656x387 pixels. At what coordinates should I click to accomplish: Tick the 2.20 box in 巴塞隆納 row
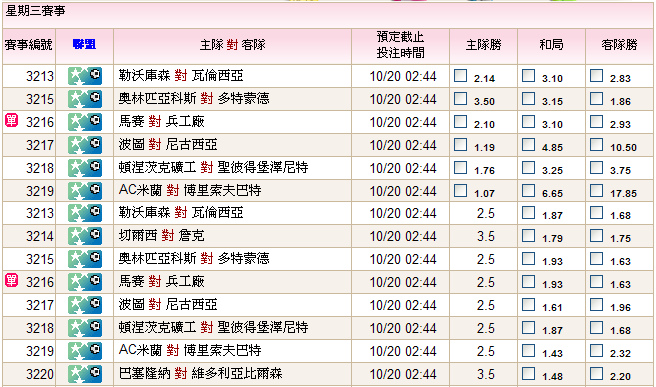[x=597, y=373]
